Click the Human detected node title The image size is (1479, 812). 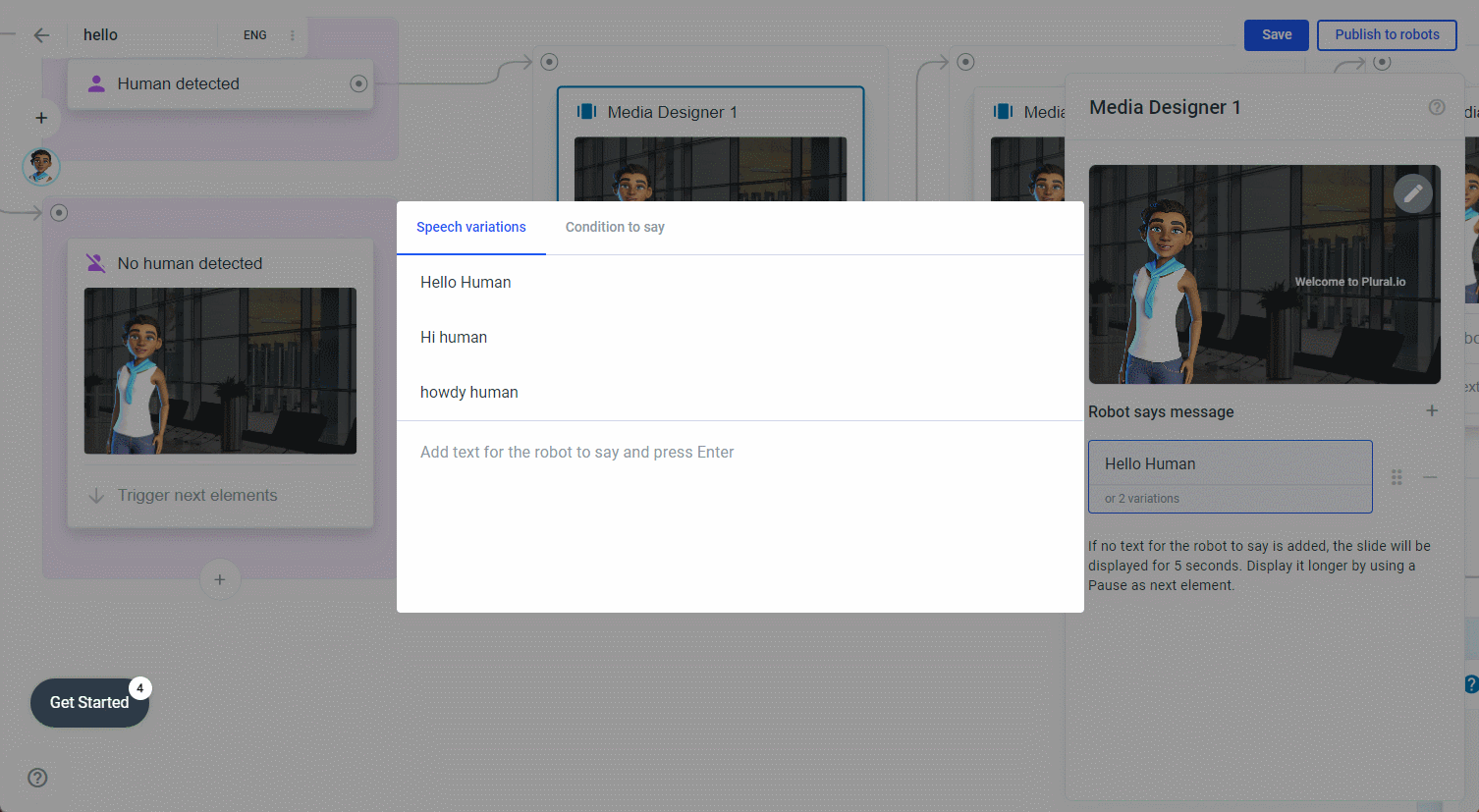(178, 84)
